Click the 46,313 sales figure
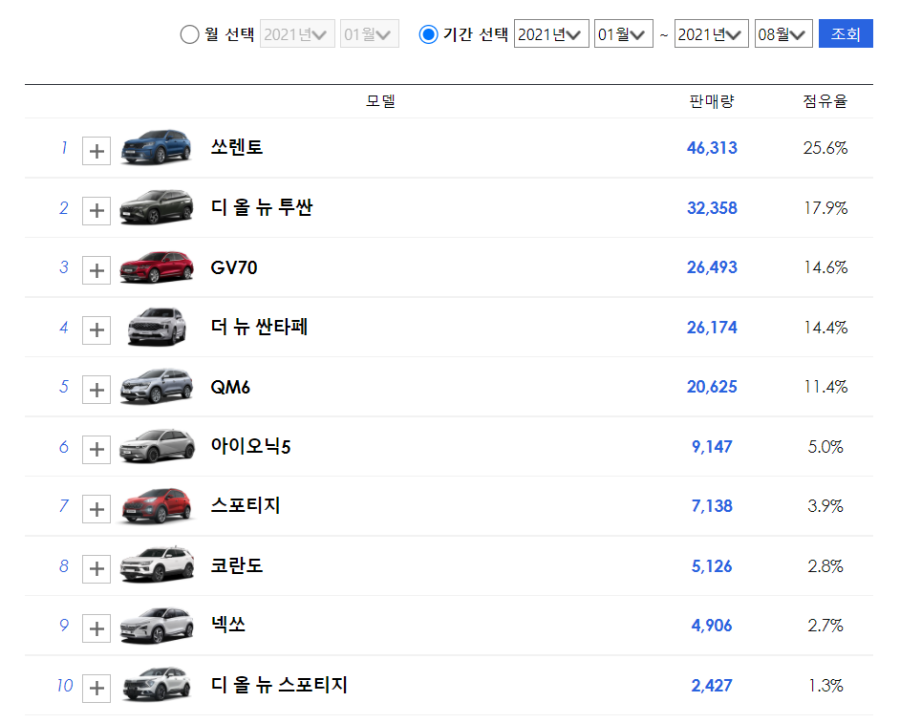 712,148
